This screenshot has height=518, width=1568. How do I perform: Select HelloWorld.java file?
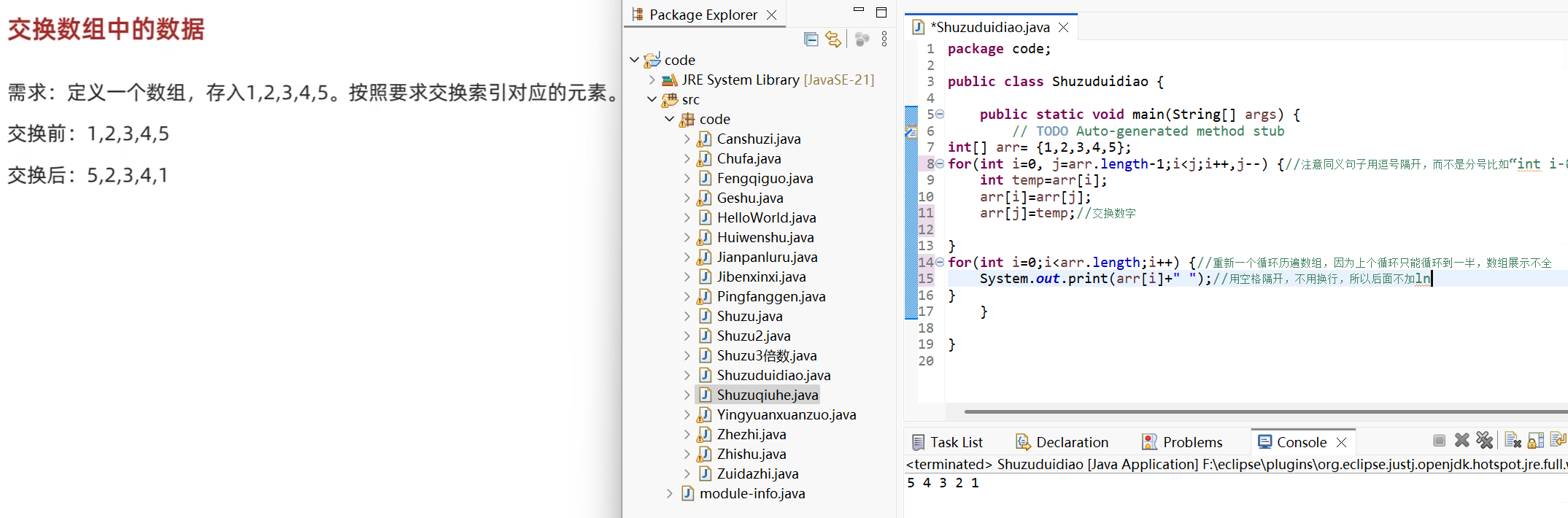[766, 217]
